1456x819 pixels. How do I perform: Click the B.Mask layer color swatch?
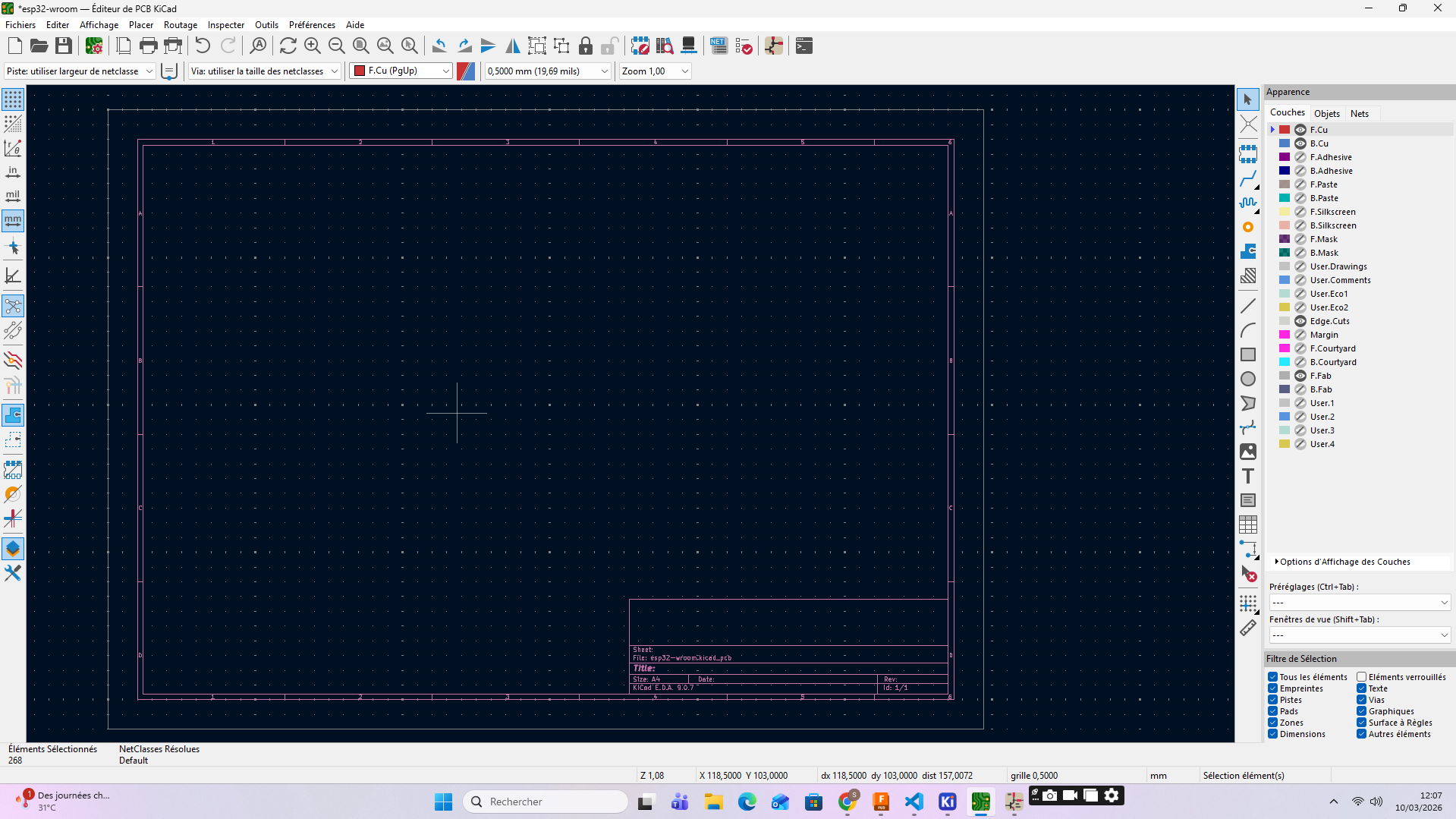pyautogui.click(x=1285, y=253)
